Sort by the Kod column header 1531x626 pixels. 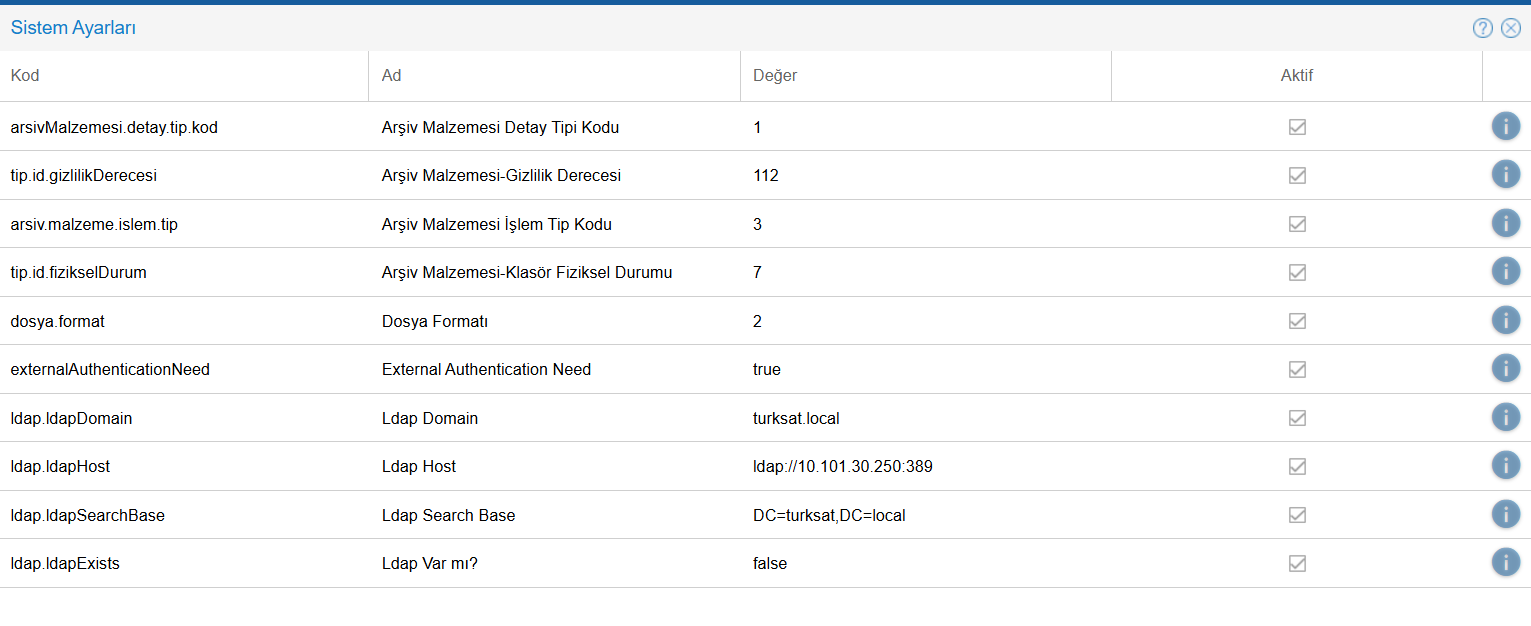coord(25,76)
